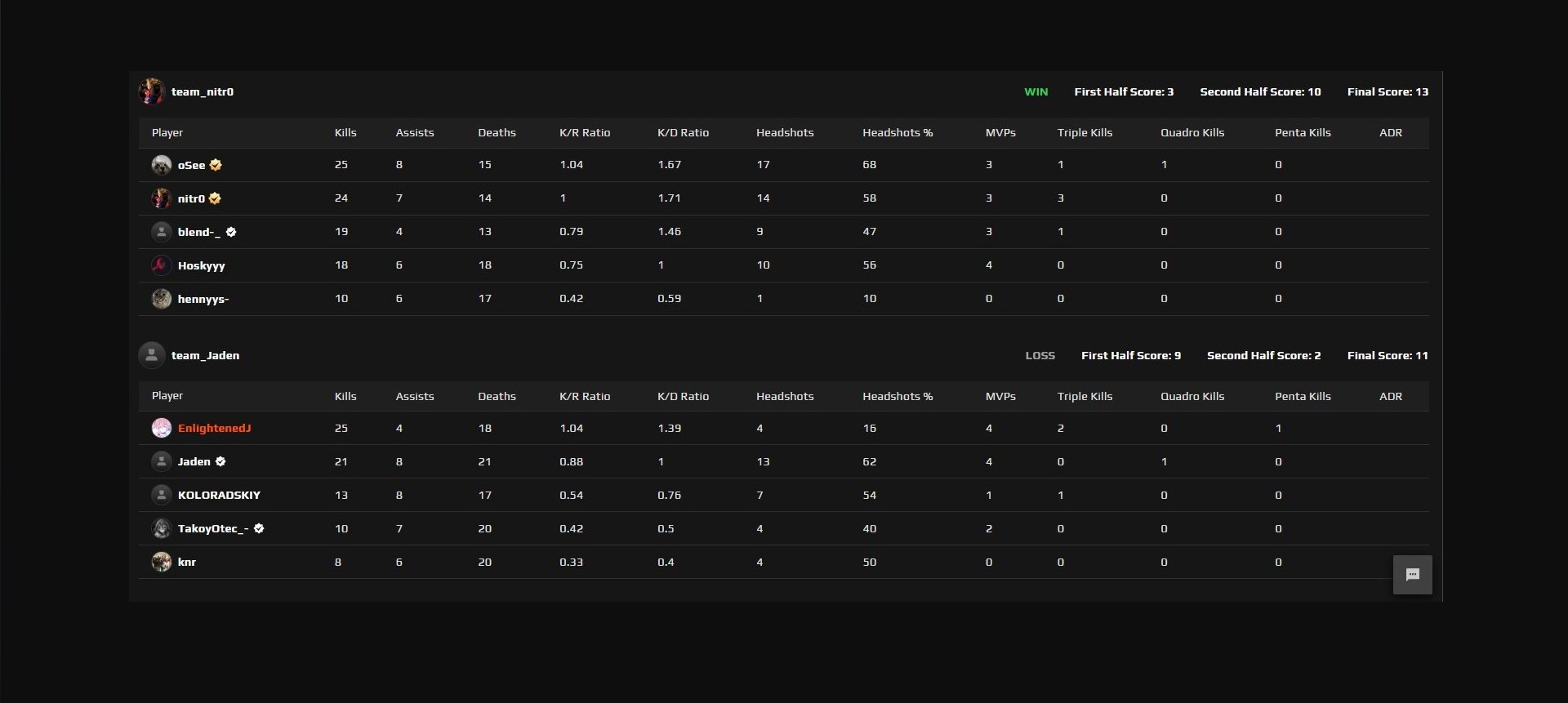Click K/D Ratio header in team_Jaden table

[683, 396]
